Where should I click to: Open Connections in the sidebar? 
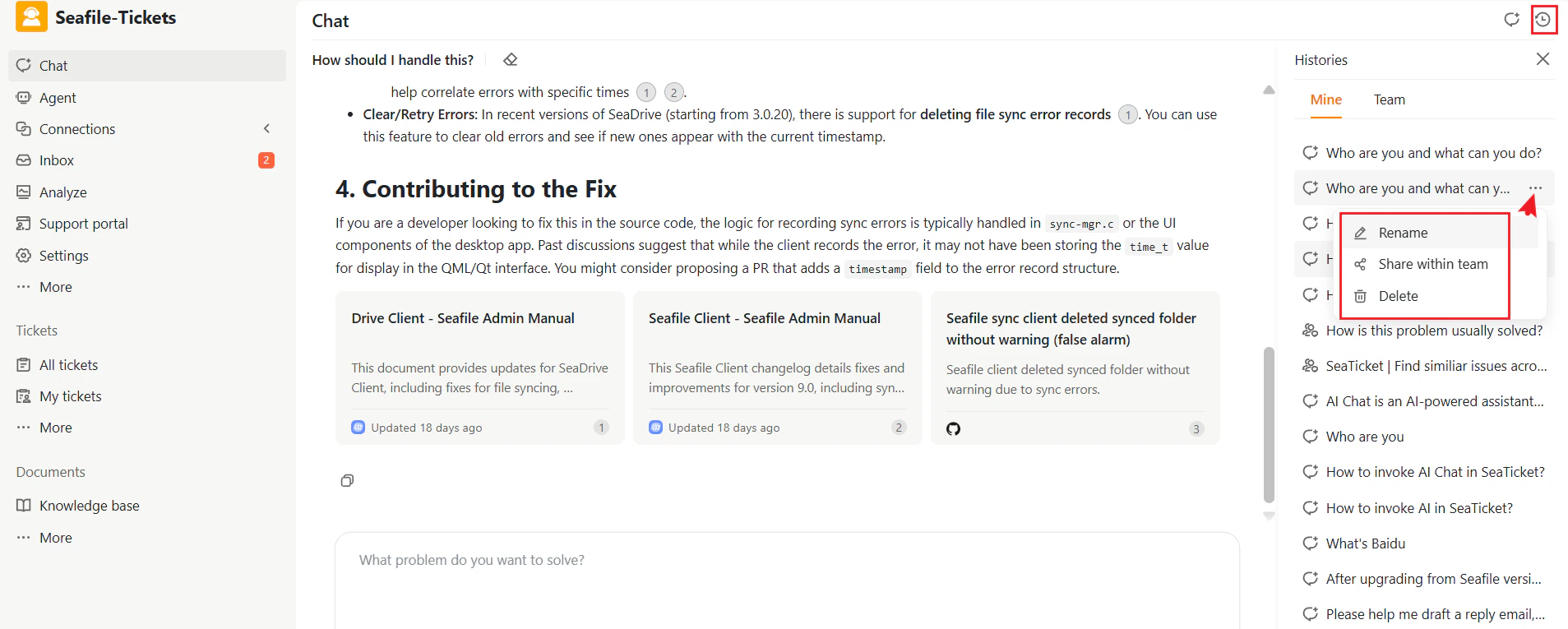pyautogui.click(x=147, y=129)
